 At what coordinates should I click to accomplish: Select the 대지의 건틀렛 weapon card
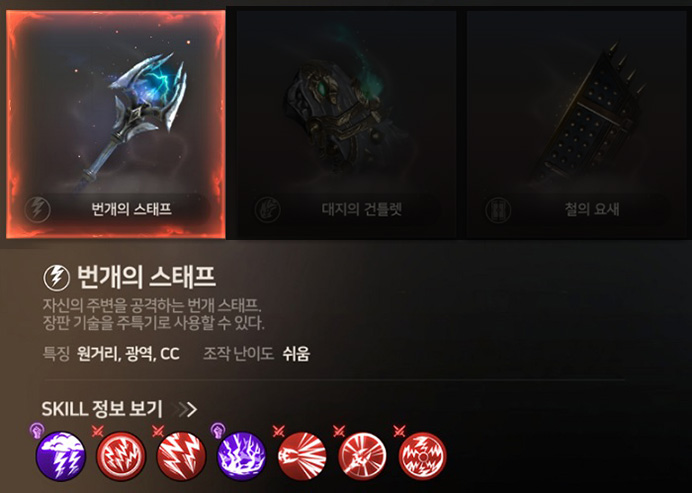pos(346,124)
